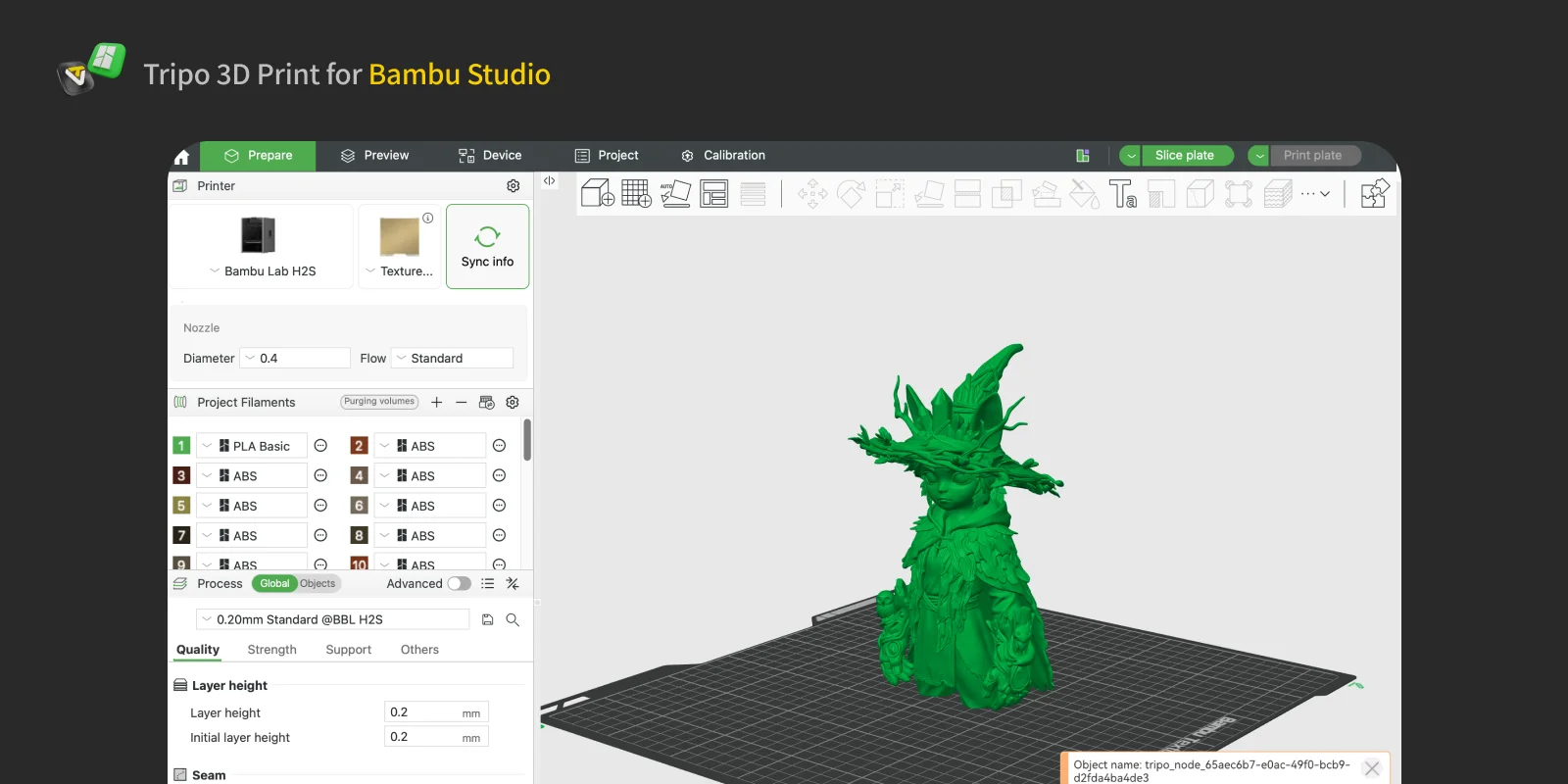Switch Process scope to Objects

point(318,584)
